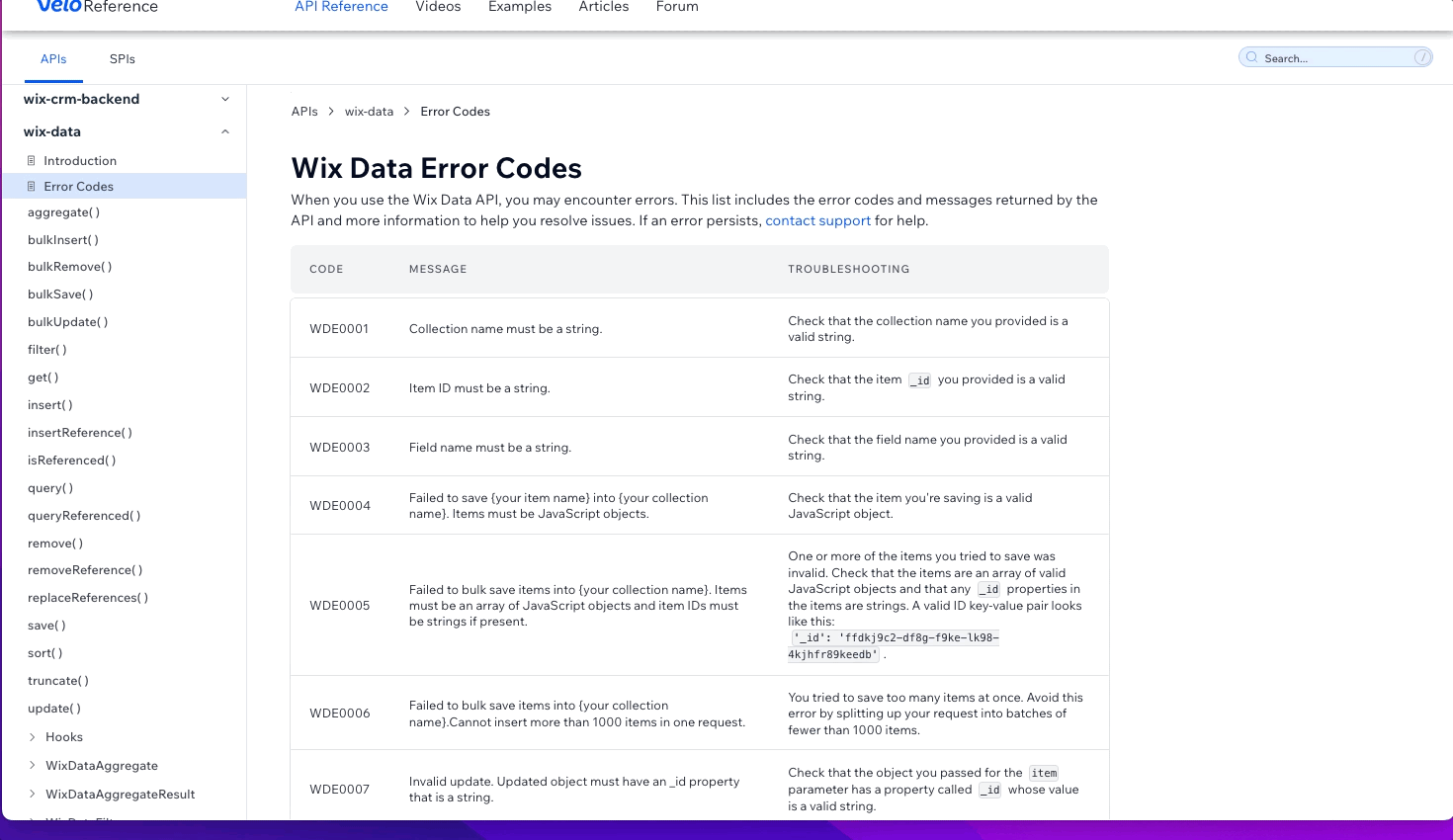Open bulkRemove( ) in the sidebar
This screenshot has width=1453, height=840.
(70, 267)
